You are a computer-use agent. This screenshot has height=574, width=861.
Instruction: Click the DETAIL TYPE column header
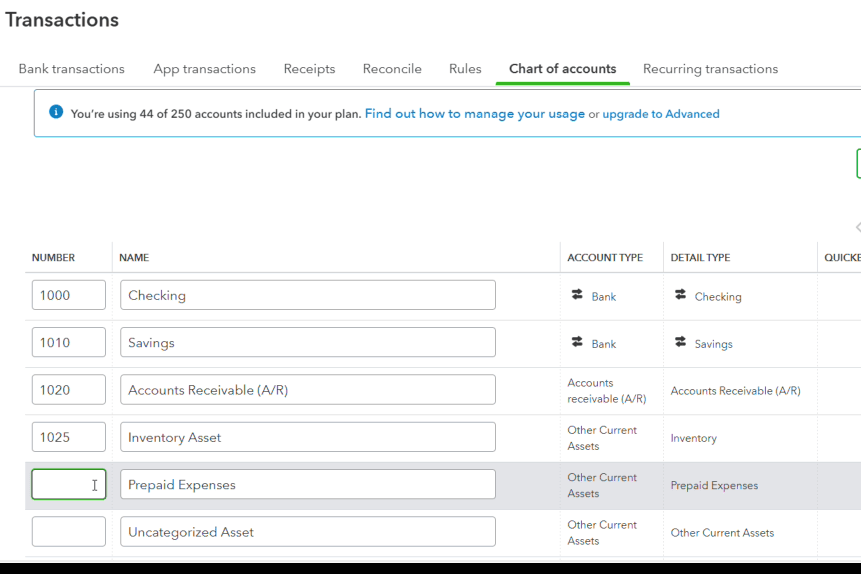coord(700,258)
